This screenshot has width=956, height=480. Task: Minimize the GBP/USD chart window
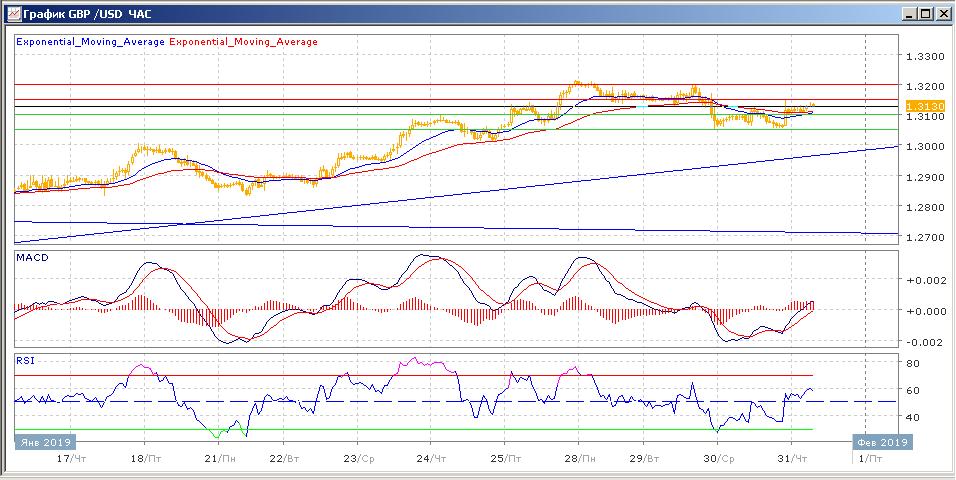[x=909, y=13]
